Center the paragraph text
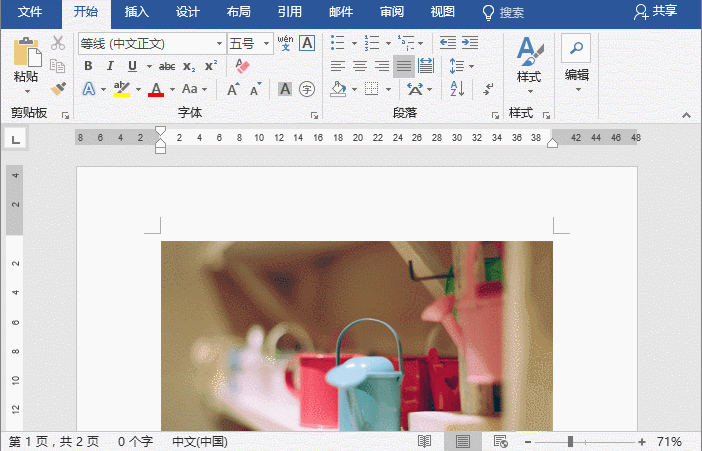 click(360, 66)
